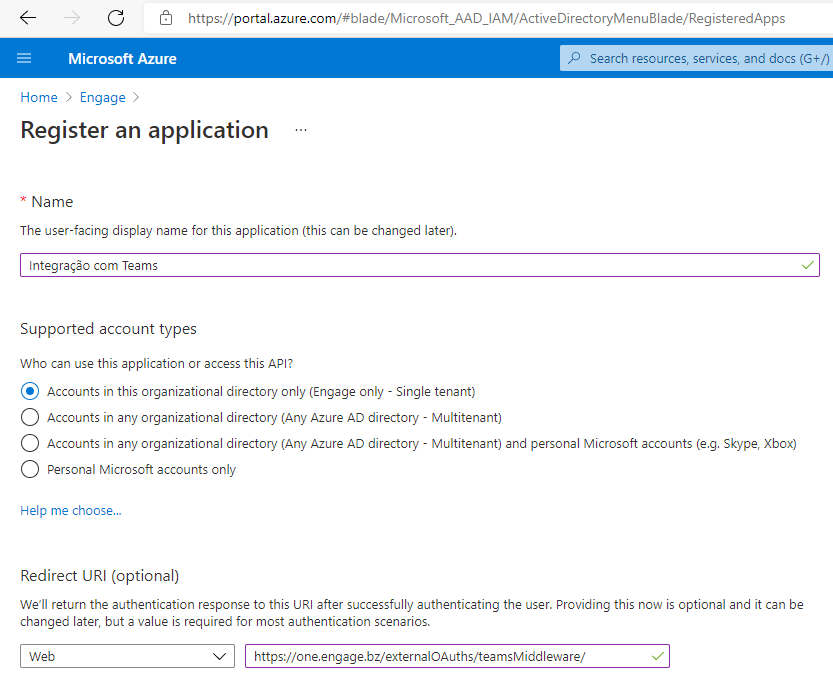Viewport: 833px width, 680px height.
Task: Click the Redirect URI (optional) heading
Action: [x=99, y=576]
